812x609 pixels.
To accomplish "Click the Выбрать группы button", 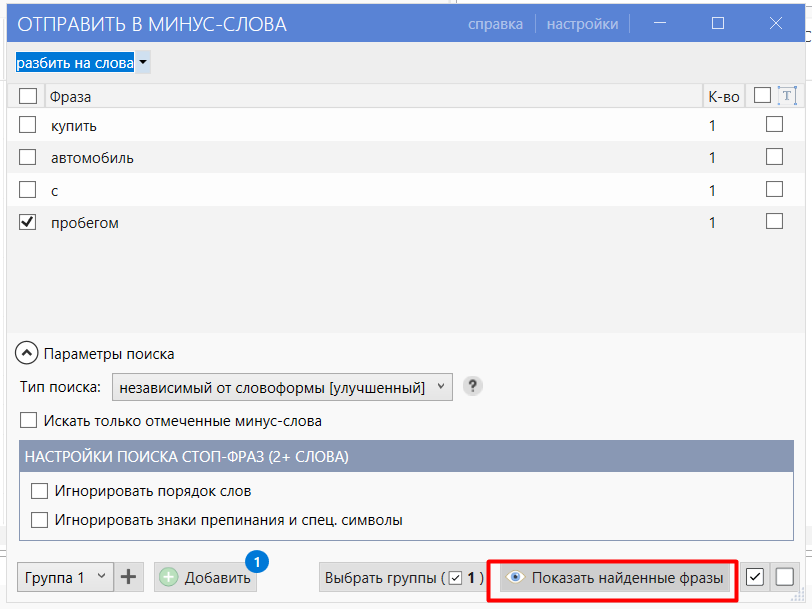I will (403, 577).
